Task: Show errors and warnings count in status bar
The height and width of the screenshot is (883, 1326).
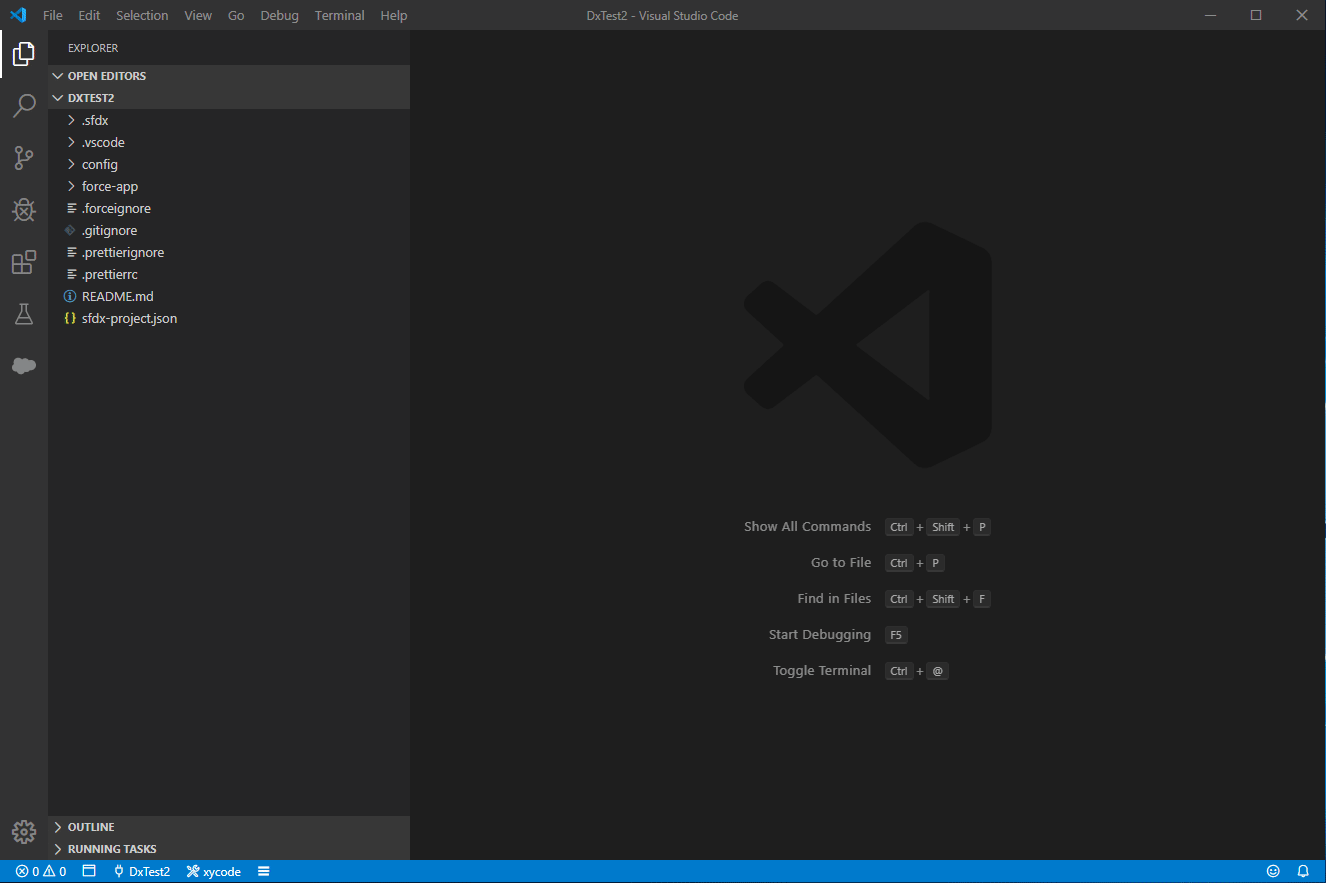Action: coord(41,871)
